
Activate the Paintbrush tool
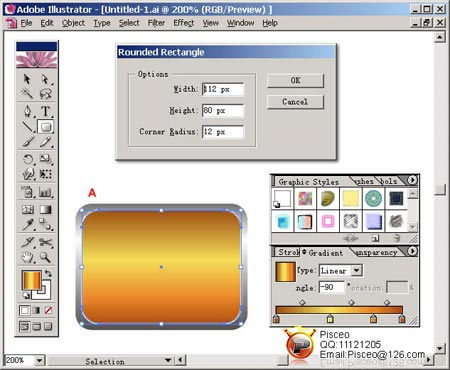point(27,142)
